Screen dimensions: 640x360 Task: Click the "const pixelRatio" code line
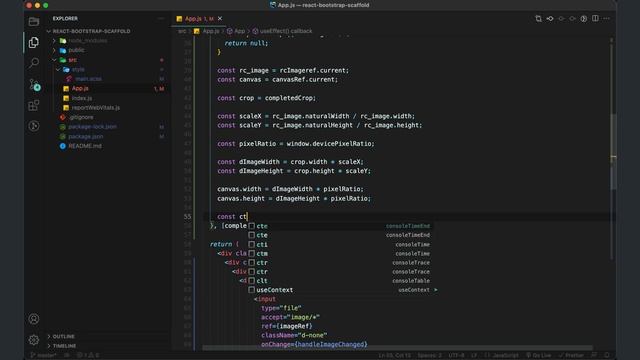pyautogui.click(x=296, y=144)
